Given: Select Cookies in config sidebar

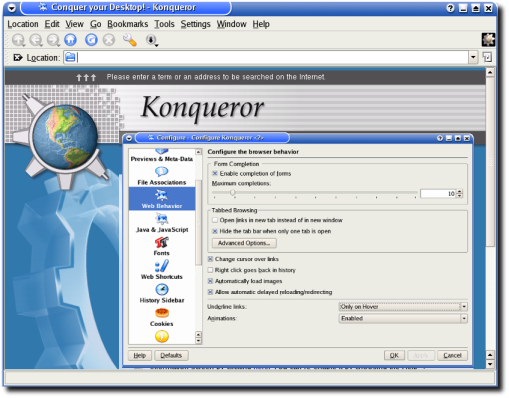Looking at the screenshot, I should (x=162, y=317).
